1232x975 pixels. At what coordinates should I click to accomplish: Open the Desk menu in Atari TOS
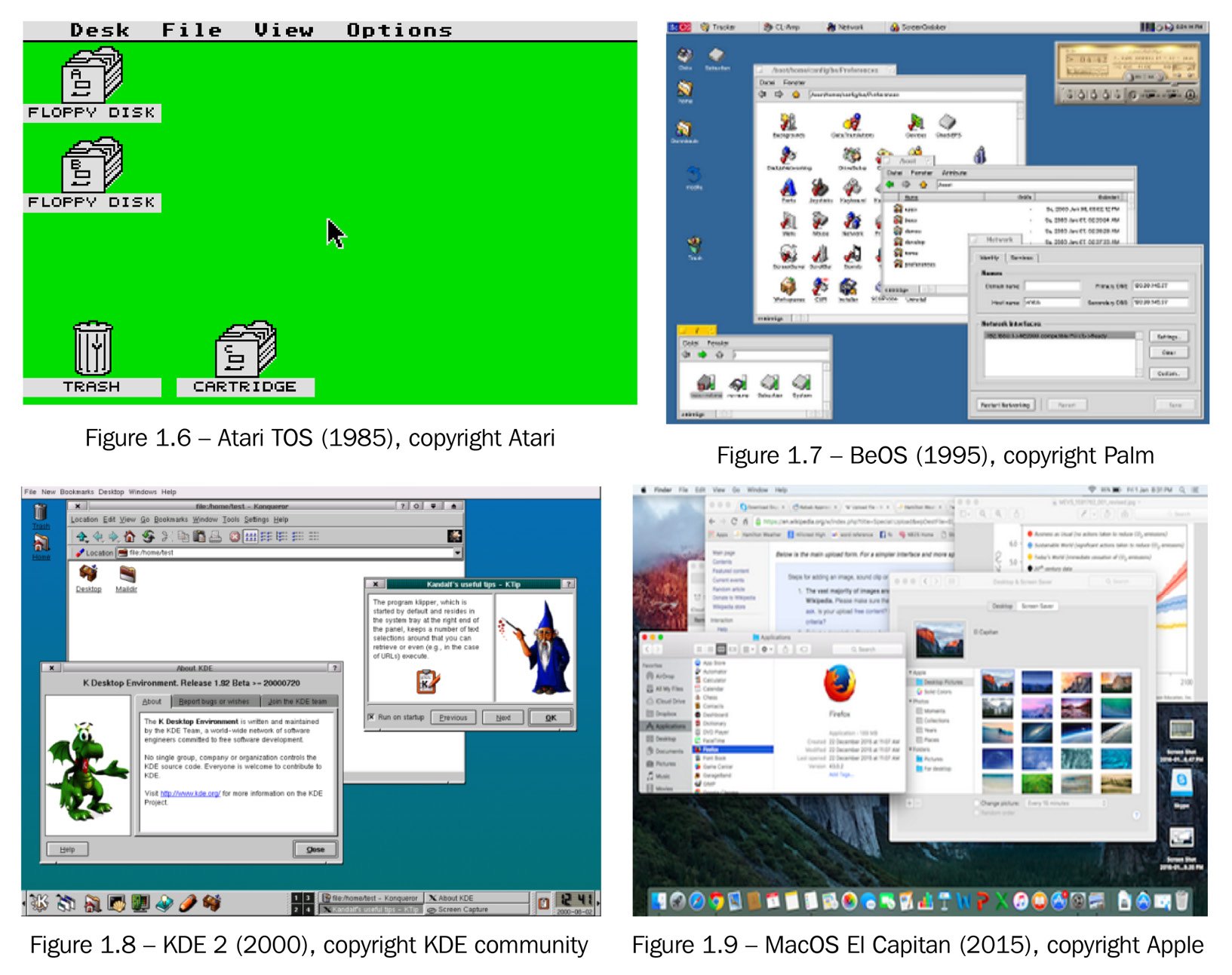[100, 30]
